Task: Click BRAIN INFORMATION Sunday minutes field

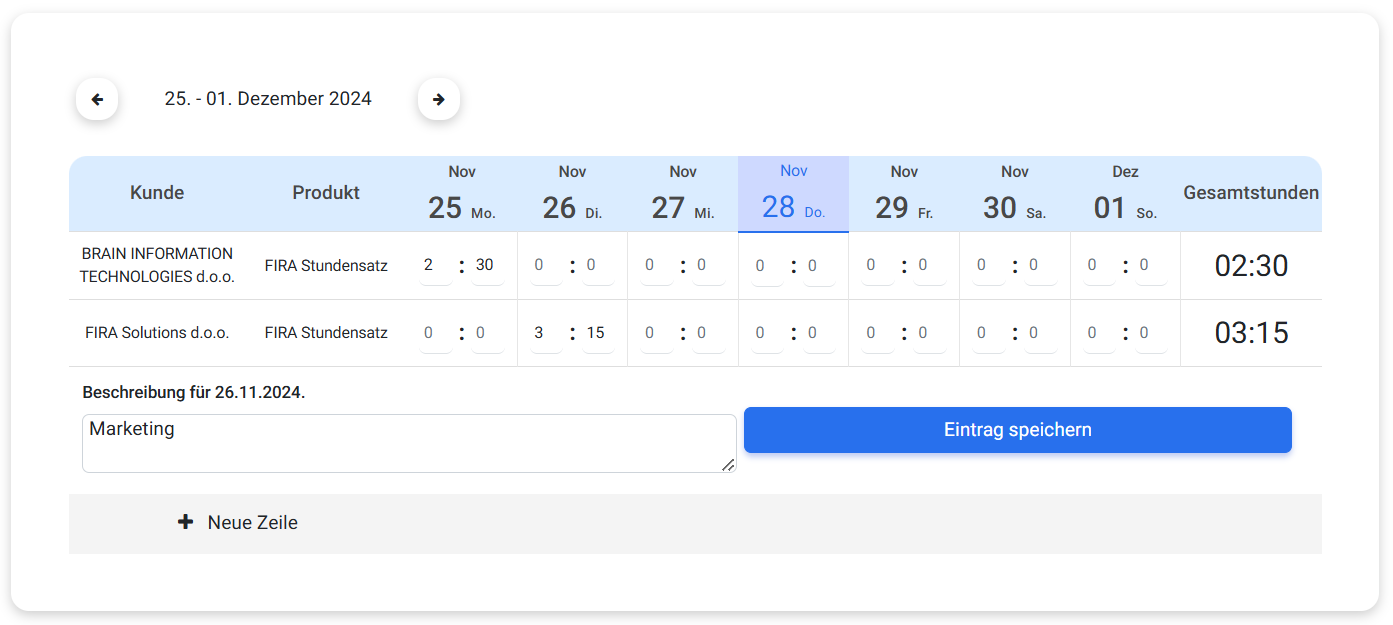Action: click(1151, 265)
